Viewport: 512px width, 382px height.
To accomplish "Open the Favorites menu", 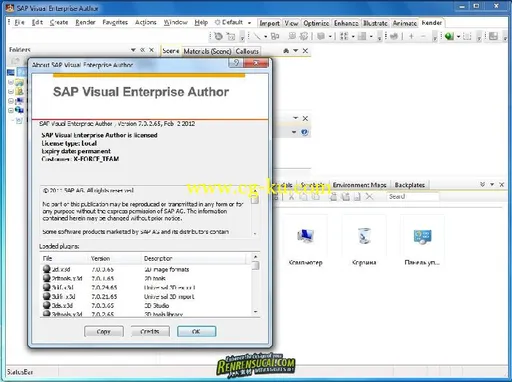I will 115,22.
